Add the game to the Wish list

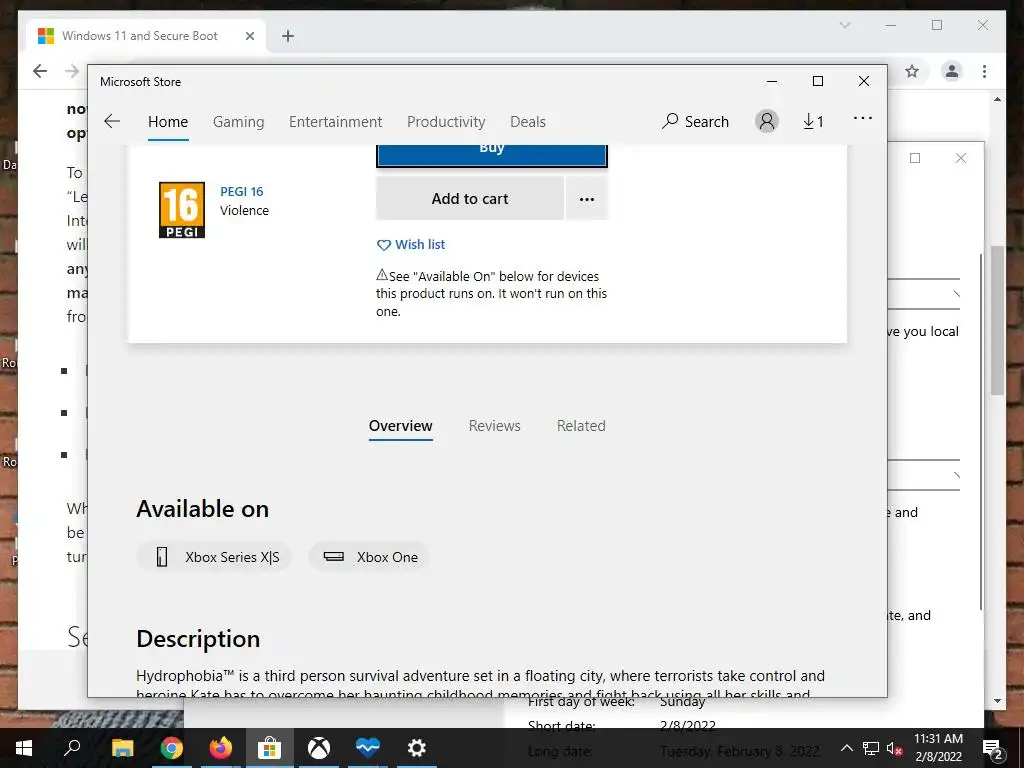(411, 245)
